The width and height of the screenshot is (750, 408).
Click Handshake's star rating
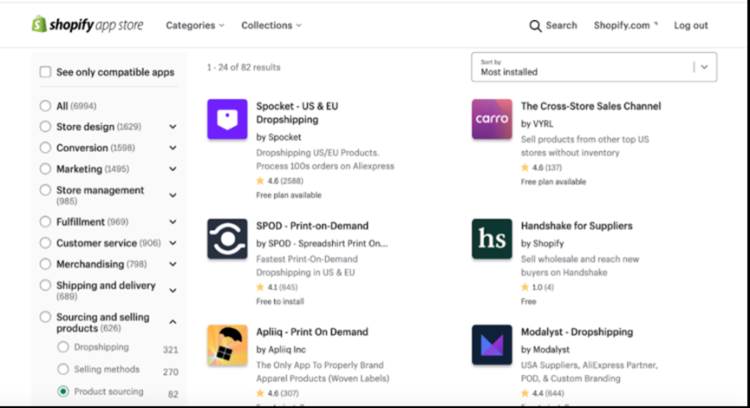pyautogui.click(x=538, y=287)
